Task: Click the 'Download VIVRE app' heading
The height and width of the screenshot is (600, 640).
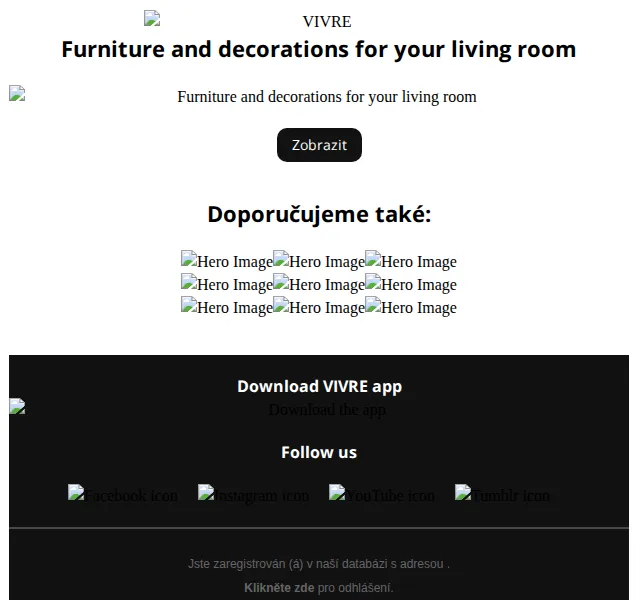Action: point(319,386)
